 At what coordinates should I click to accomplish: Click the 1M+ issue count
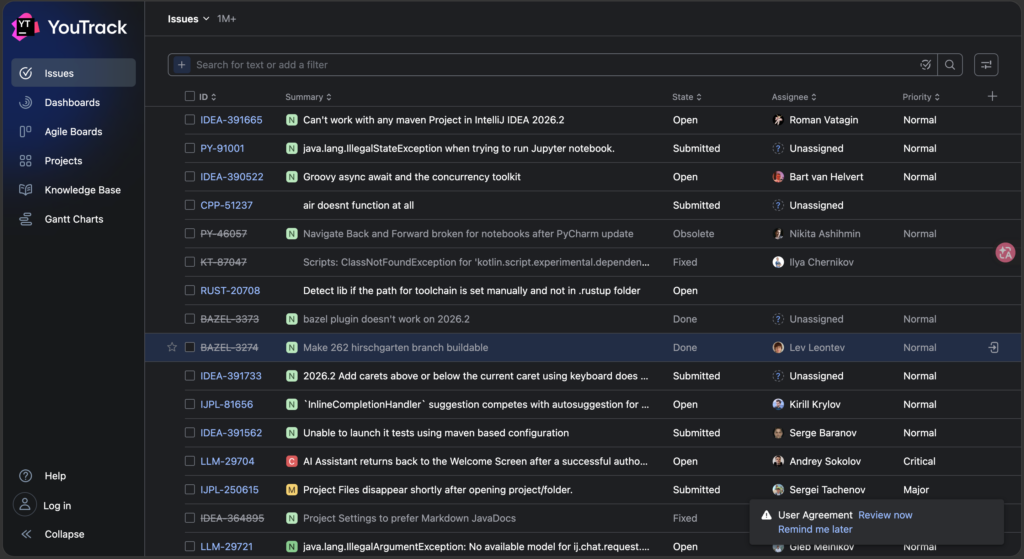point(226,19)
